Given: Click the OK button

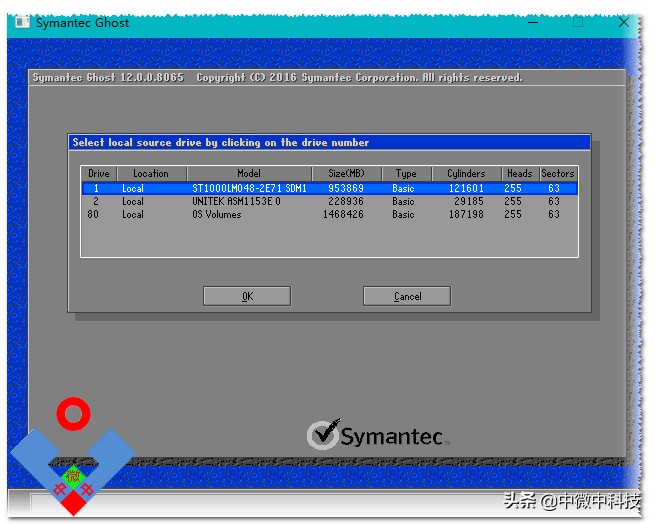Looking at the screenshot, I should click(247, 296).
